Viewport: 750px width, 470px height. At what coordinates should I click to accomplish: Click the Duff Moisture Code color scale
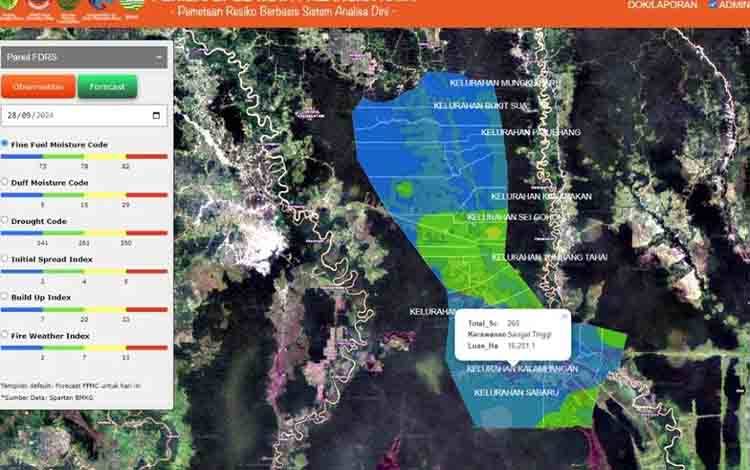click(84, 195)
